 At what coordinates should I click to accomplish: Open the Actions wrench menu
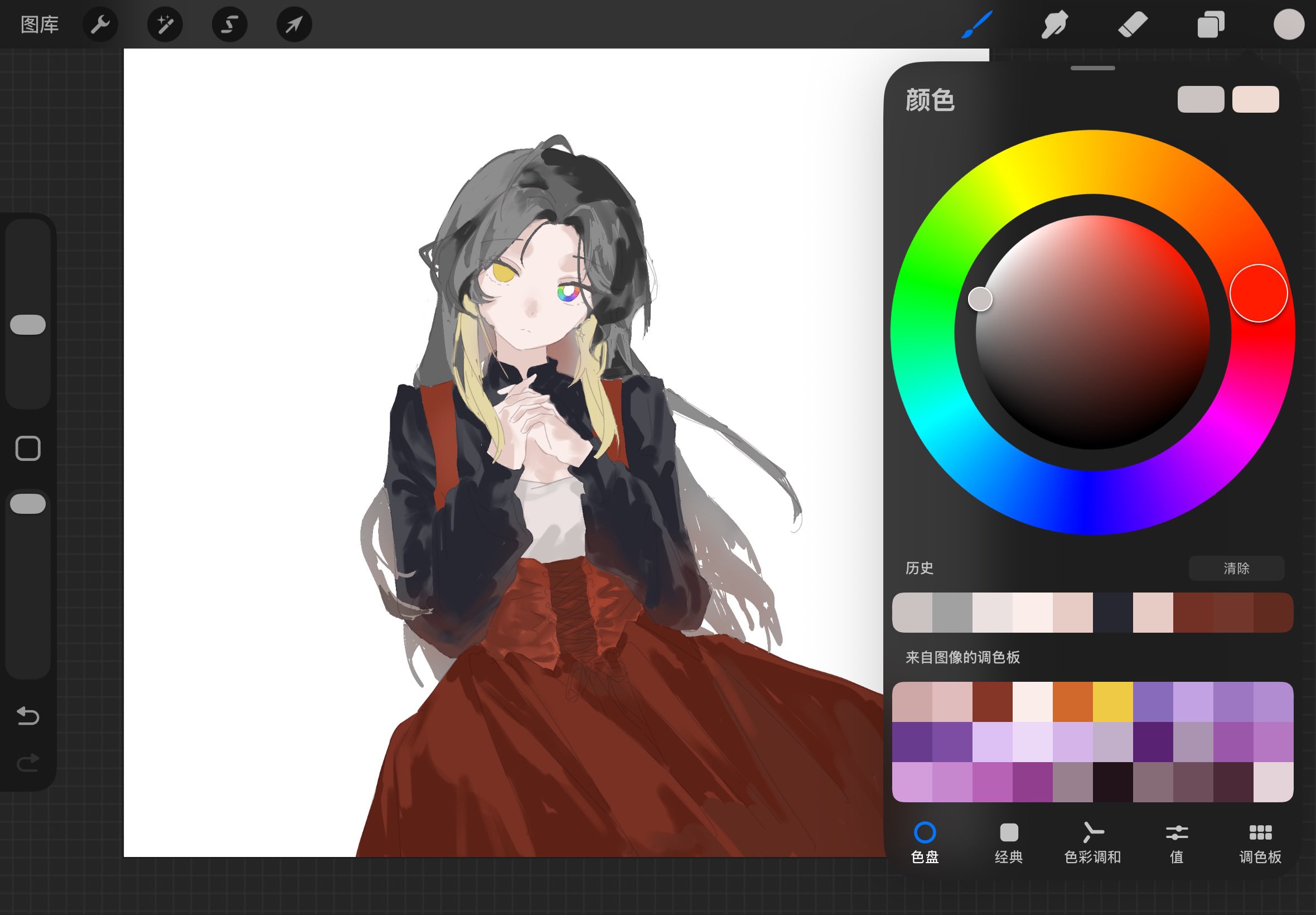click(100, 25)
